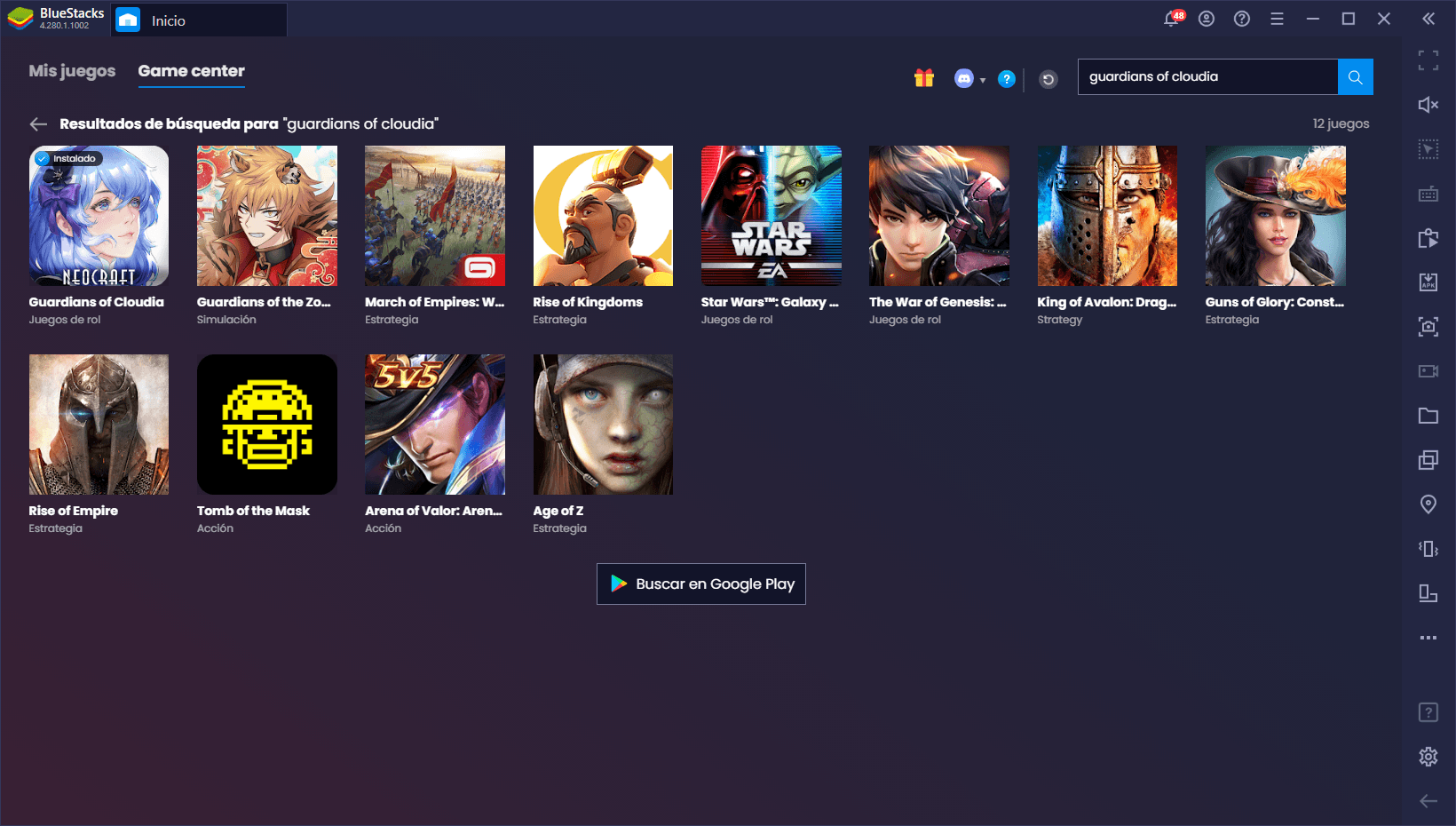
Task: Switch to Mis juegos tab
Action: click(x=72, y=71)
